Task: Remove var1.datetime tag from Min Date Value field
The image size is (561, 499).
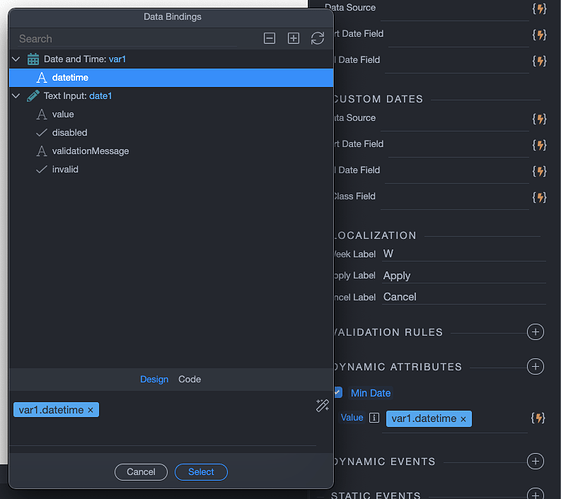Action: 463,419
